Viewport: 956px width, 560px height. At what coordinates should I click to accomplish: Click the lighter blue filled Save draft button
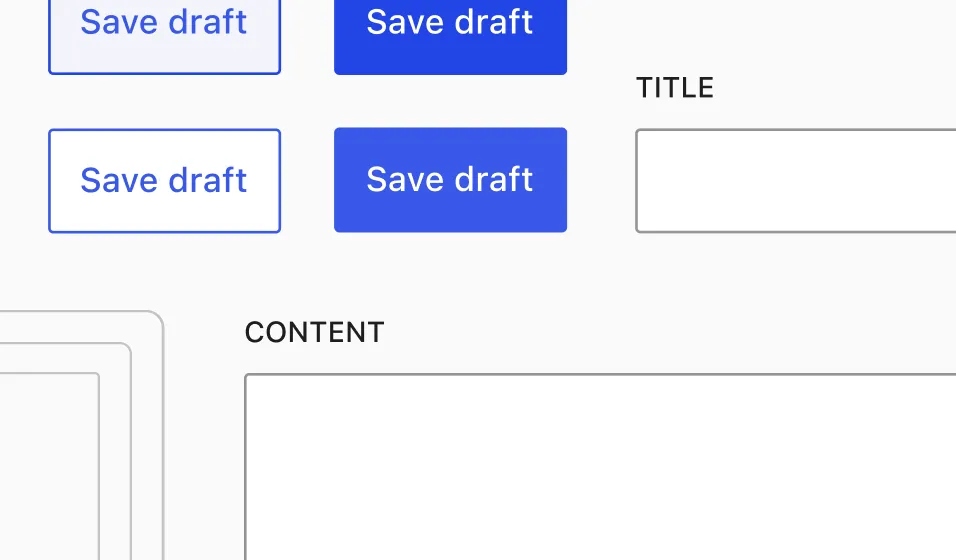[x=451, y=180]
